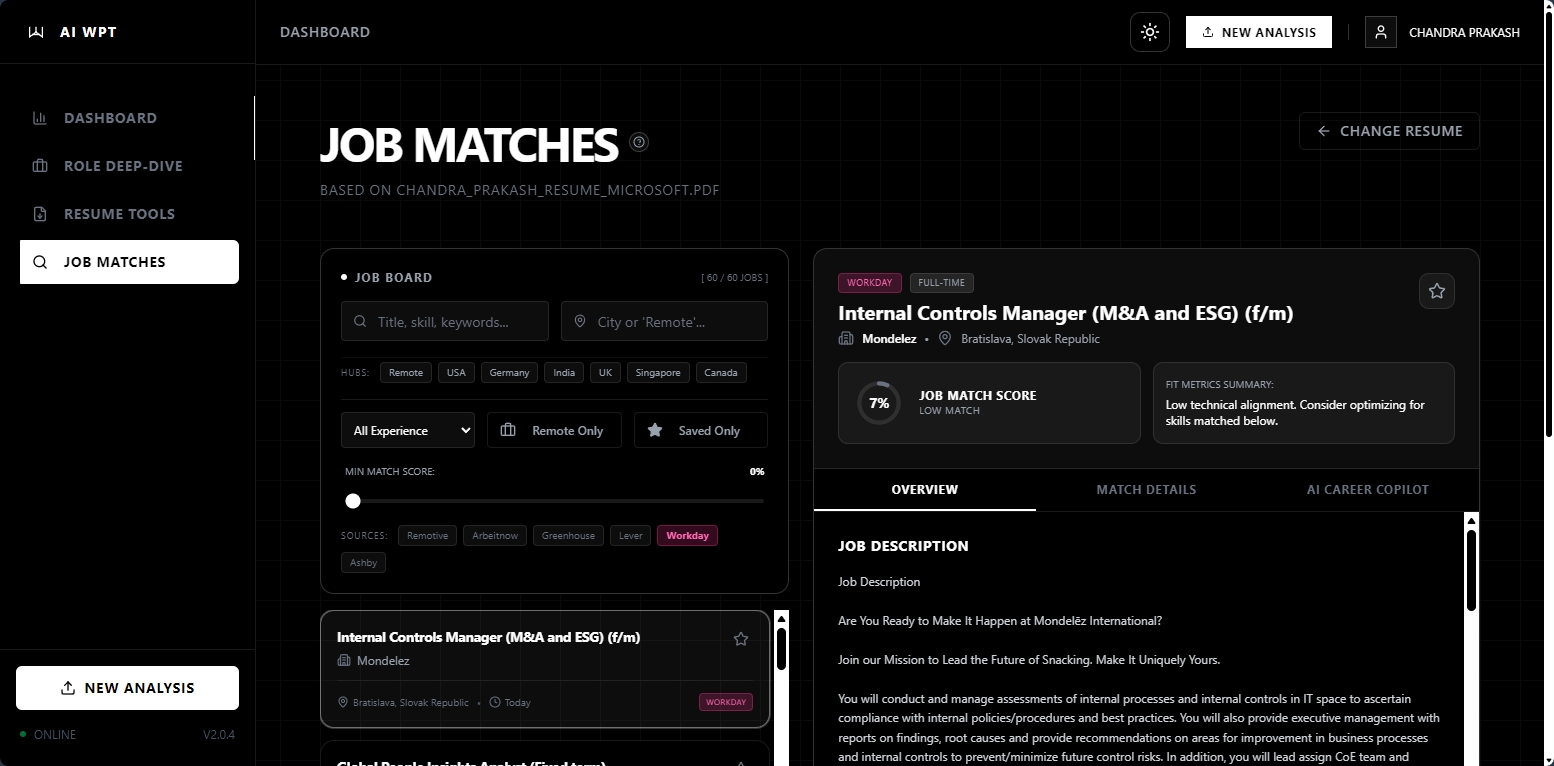Click the help question mark beside Job Matches

pyautogui.click(x=639, y=142)
